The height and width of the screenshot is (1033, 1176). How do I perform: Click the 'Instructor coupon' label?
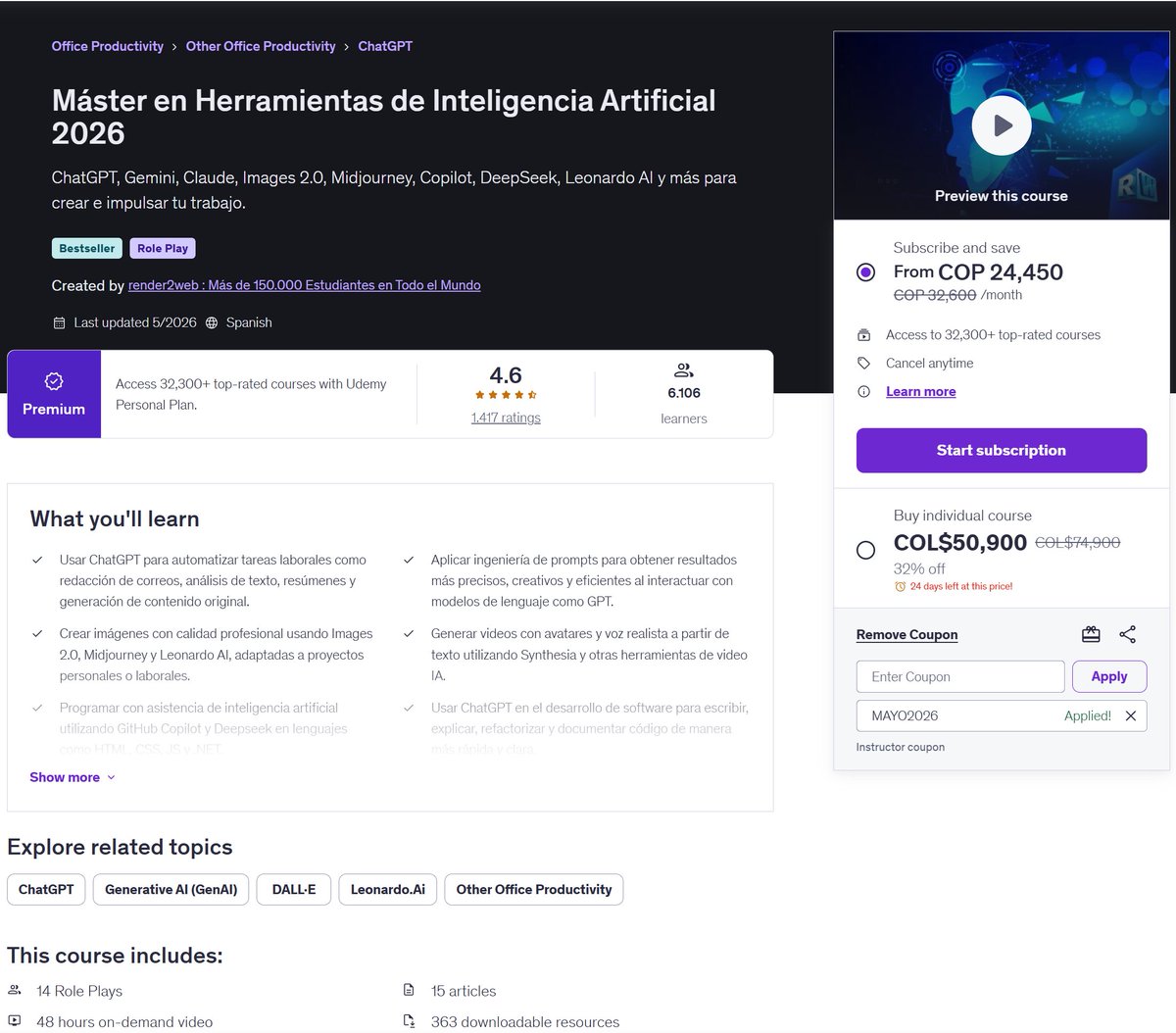pyautogui.click(x=901, y=747)
